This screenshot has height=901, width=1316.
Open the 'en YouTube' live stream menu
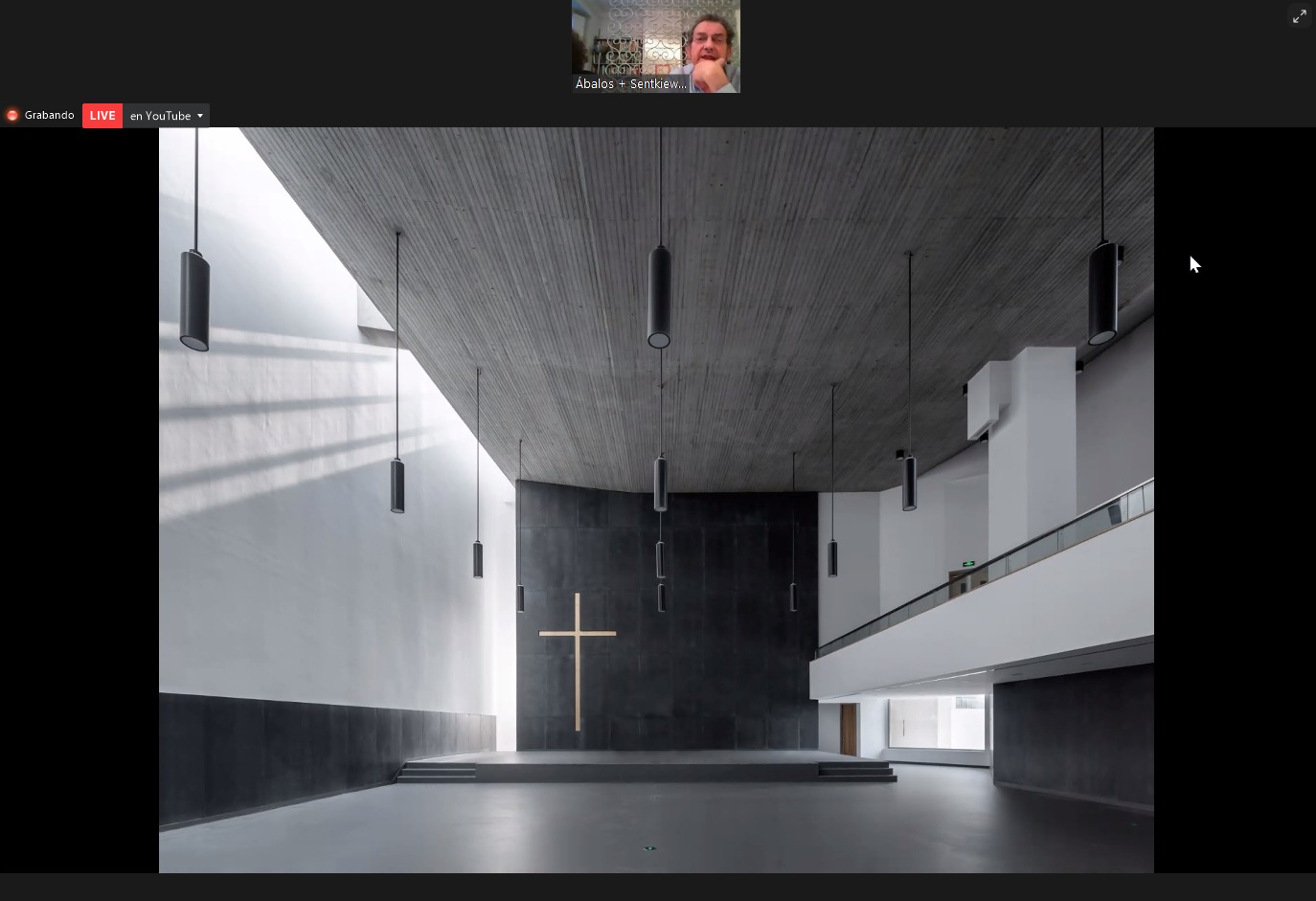pyautogui.click(x=160, y=116)
